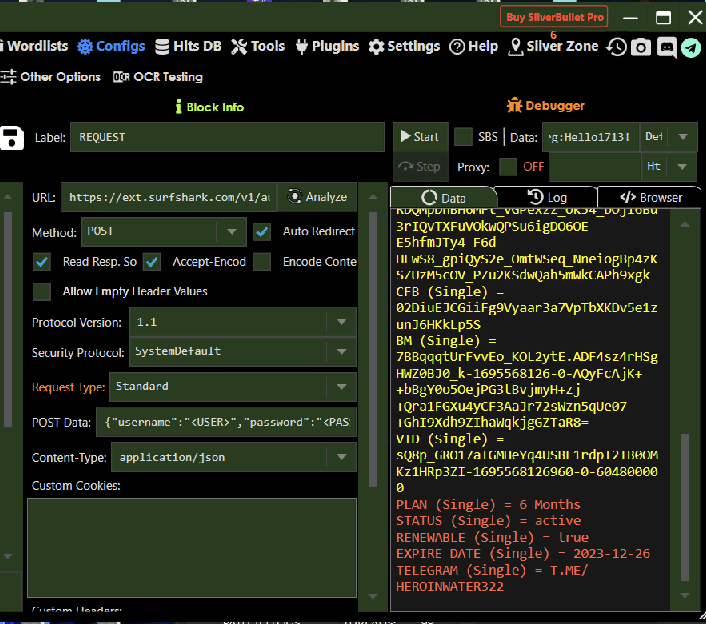706x624 pixels.
Task: Toggle the Auto Redirect checkbox
Action: pos(262,232)
